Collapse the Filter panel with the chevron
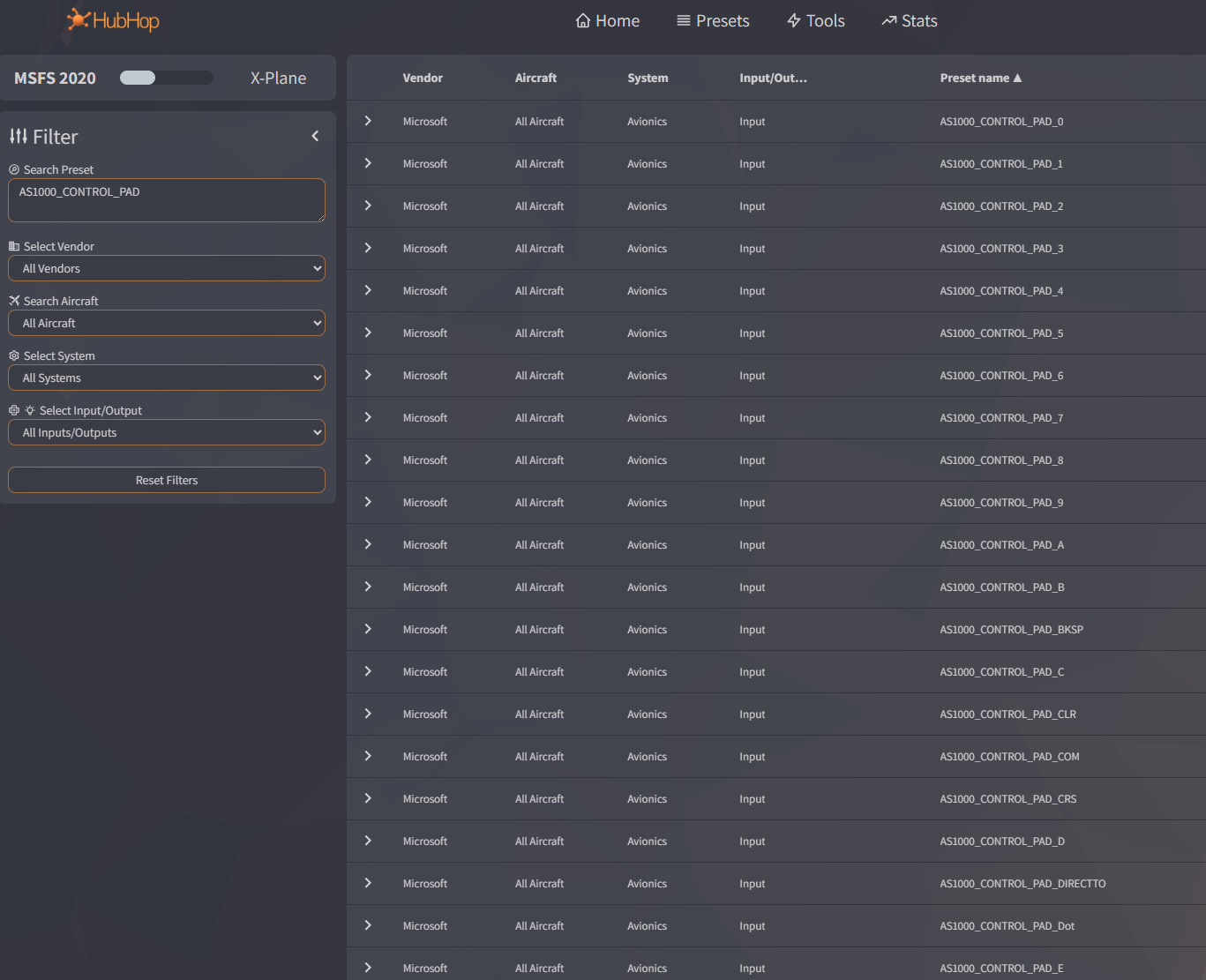Viewport: 1206px width, 980px height. pos(315,136)
